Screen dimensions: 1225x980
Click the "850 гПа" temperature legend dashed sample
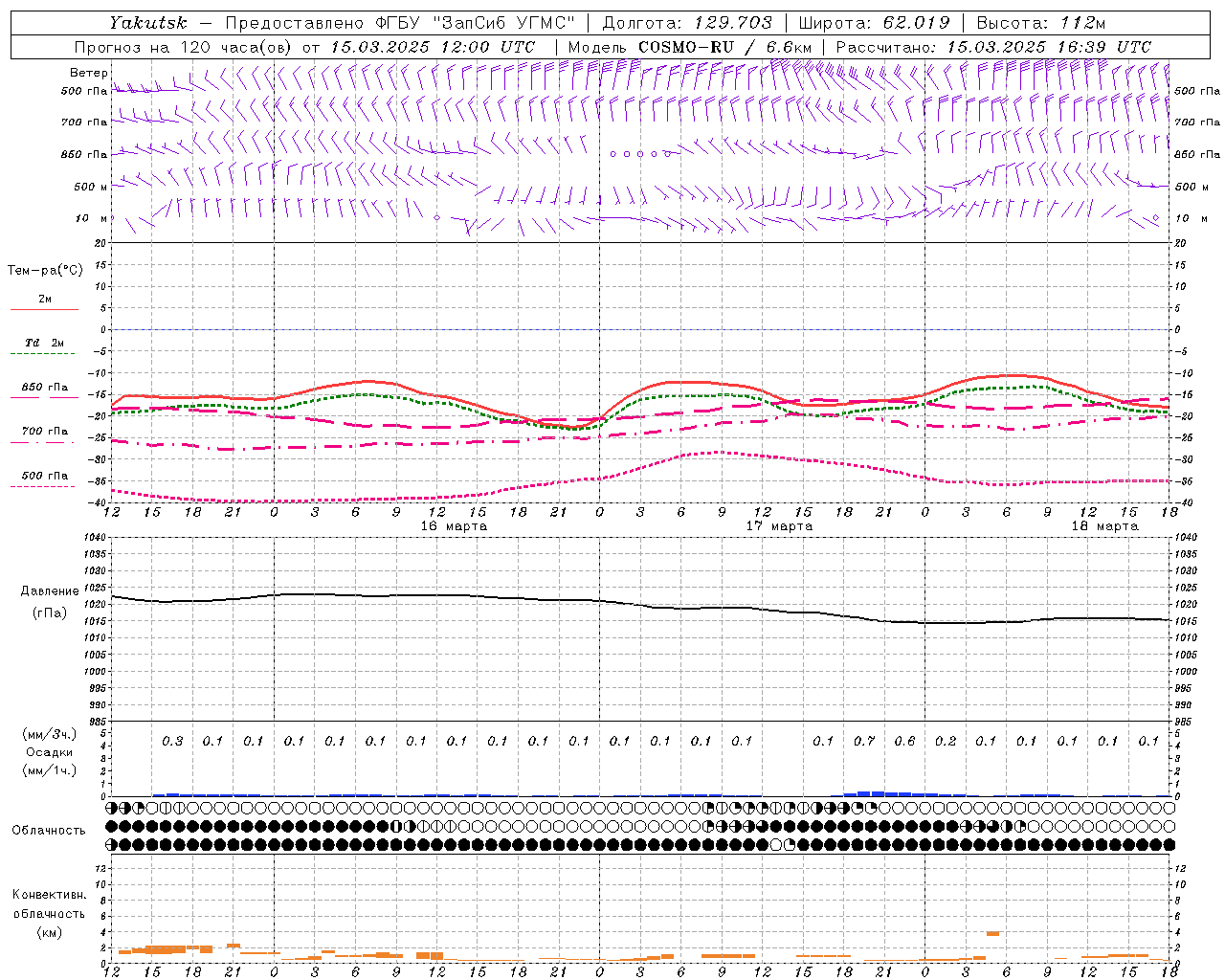click(x=44, y=397)
